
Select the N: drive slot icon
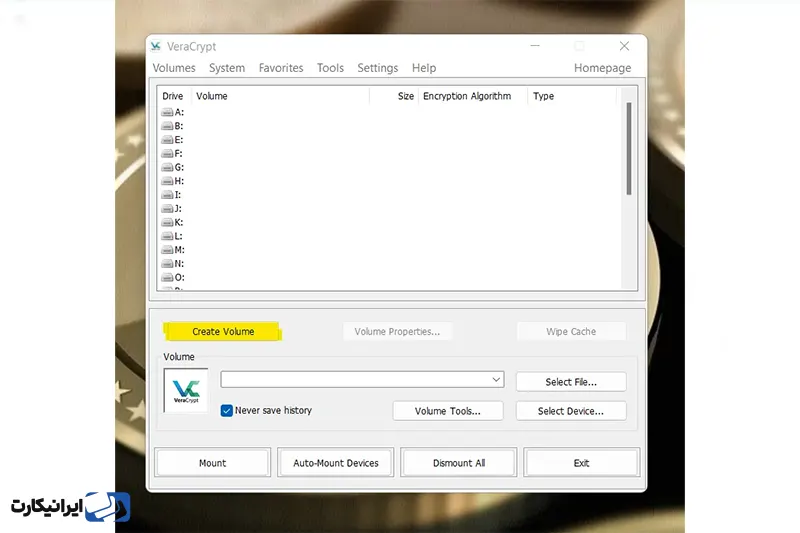click(x=167, y=264)
